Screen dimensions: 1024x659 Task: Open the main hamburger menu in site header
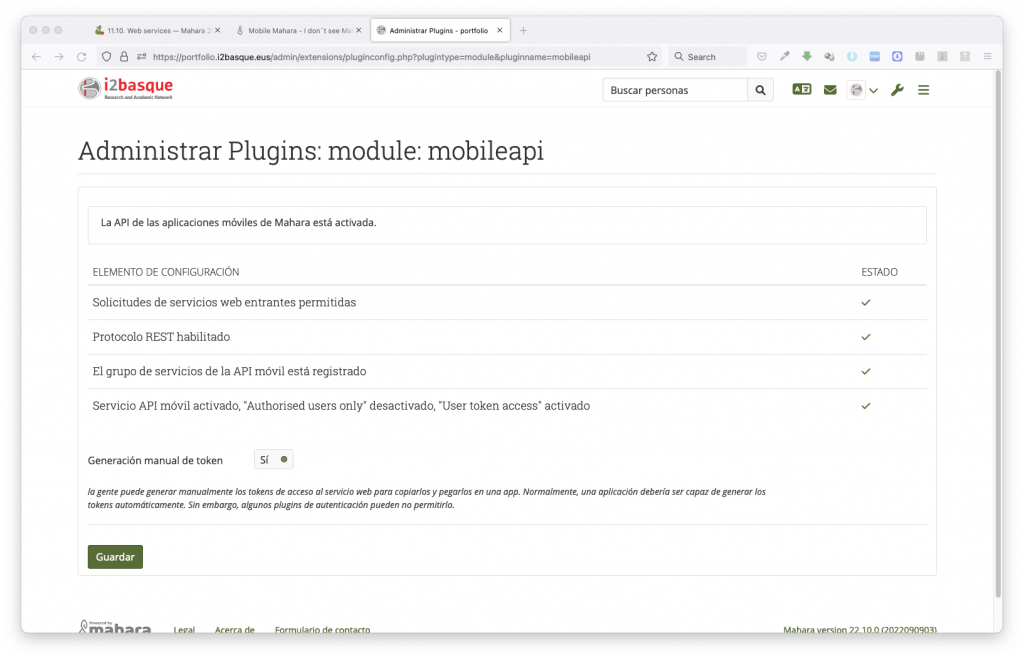(924, 90)
